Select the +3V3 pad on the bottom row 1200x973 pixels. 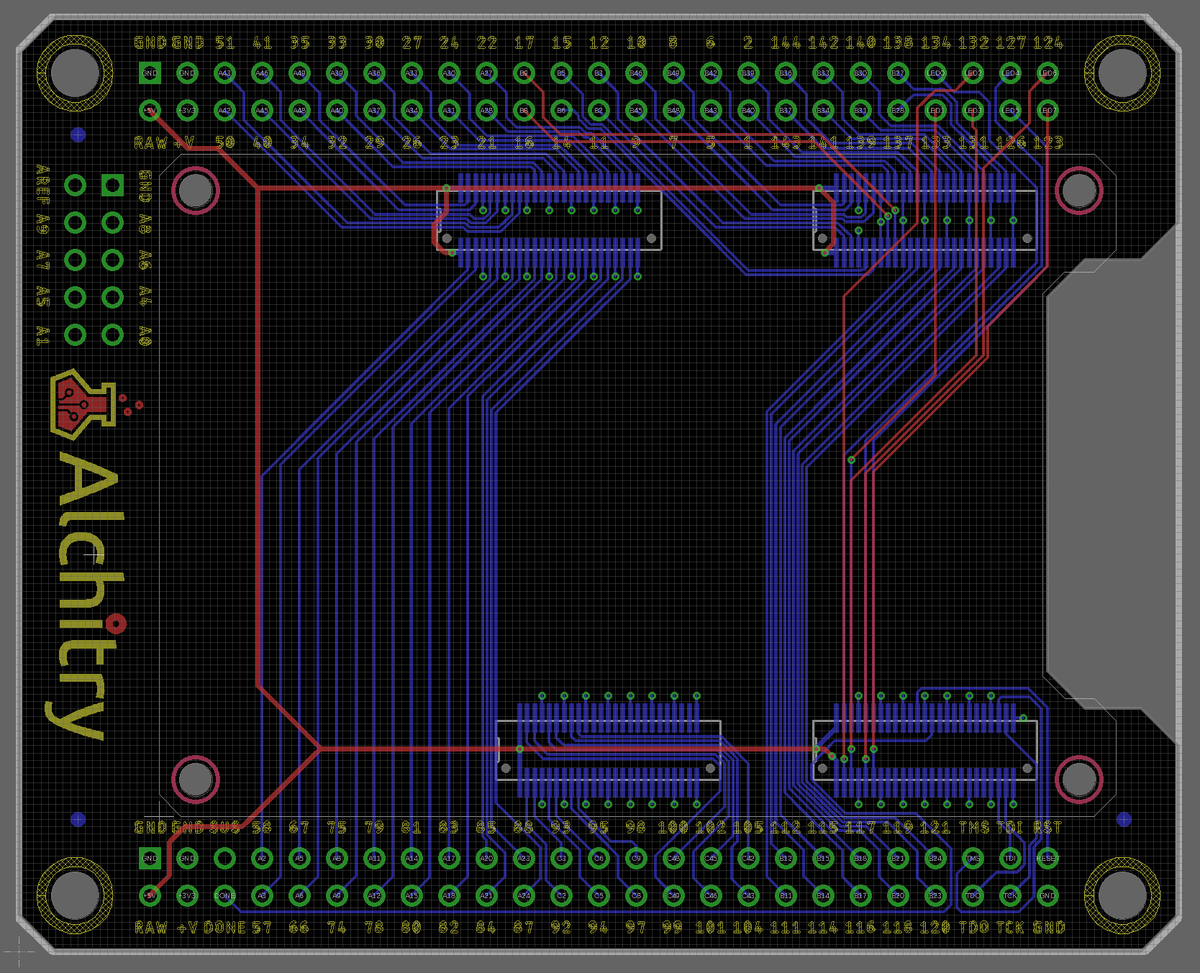coord(187,895)
